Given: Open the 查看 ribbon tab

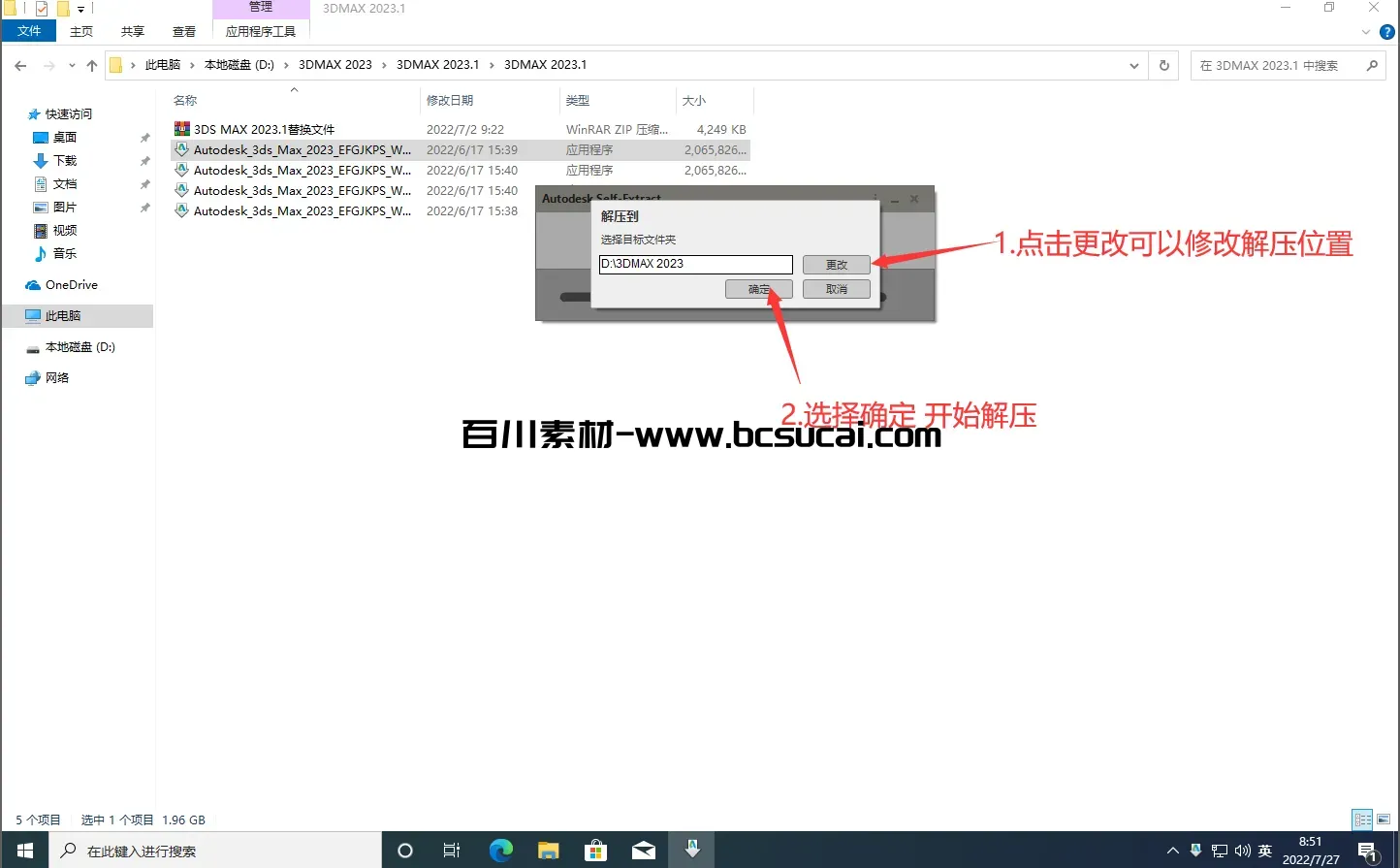Looking at the screenshot, I should (184, 31).
